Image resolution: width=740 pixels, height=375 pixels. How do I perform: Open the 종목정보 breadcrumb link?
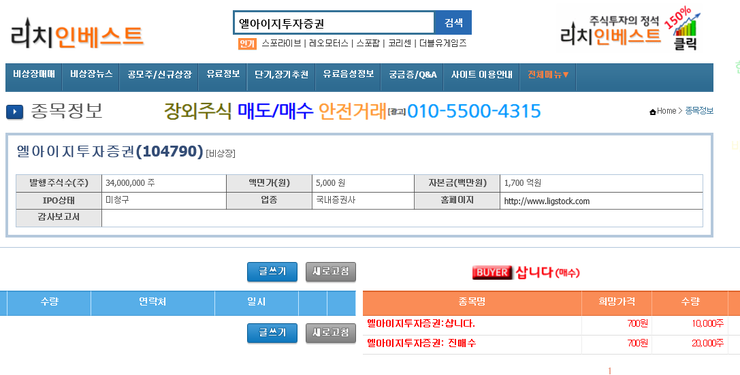[699, 111]
